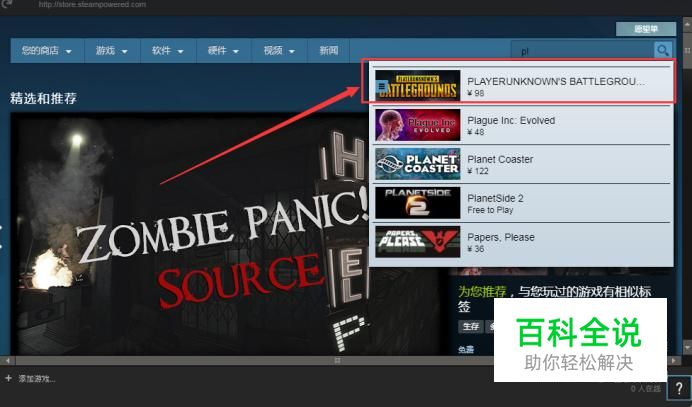The width and height of the screenshot is (692, 407).
Task: Click the 愿望单 wishlist button
Action: [646, 29]
